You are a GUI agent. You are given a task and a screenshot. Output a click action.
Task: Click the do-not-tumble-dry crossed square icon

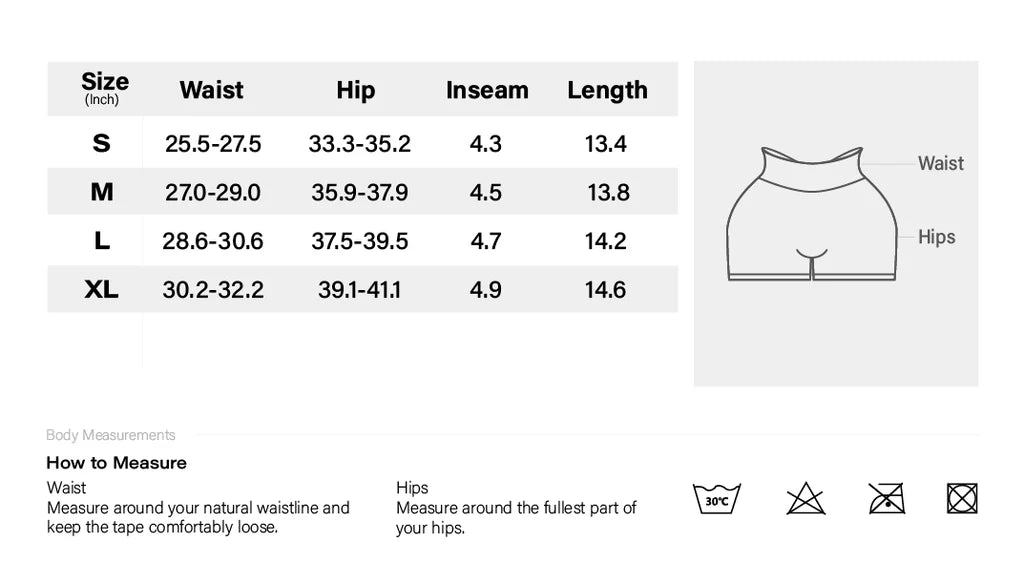(x=962, y=498)
